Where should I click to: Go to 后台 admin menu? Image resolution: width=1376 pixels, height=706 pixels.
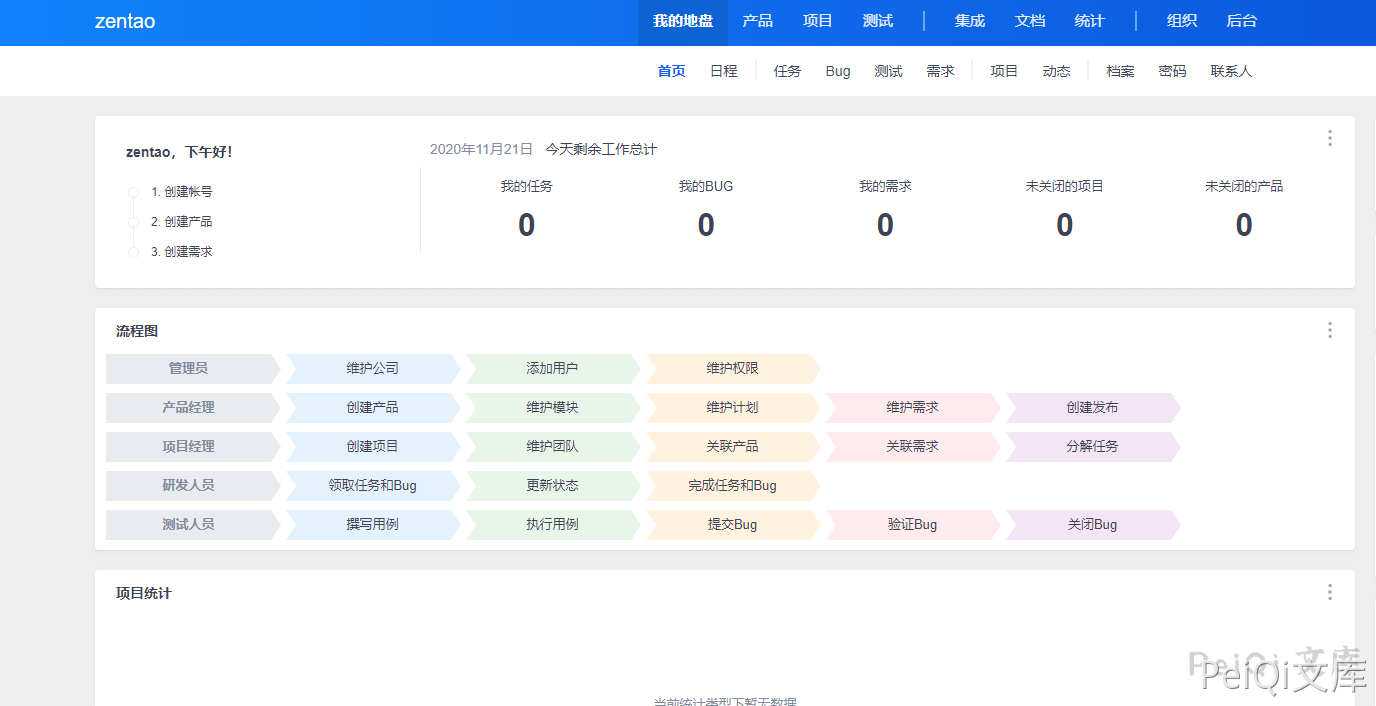coord(1241,21)
